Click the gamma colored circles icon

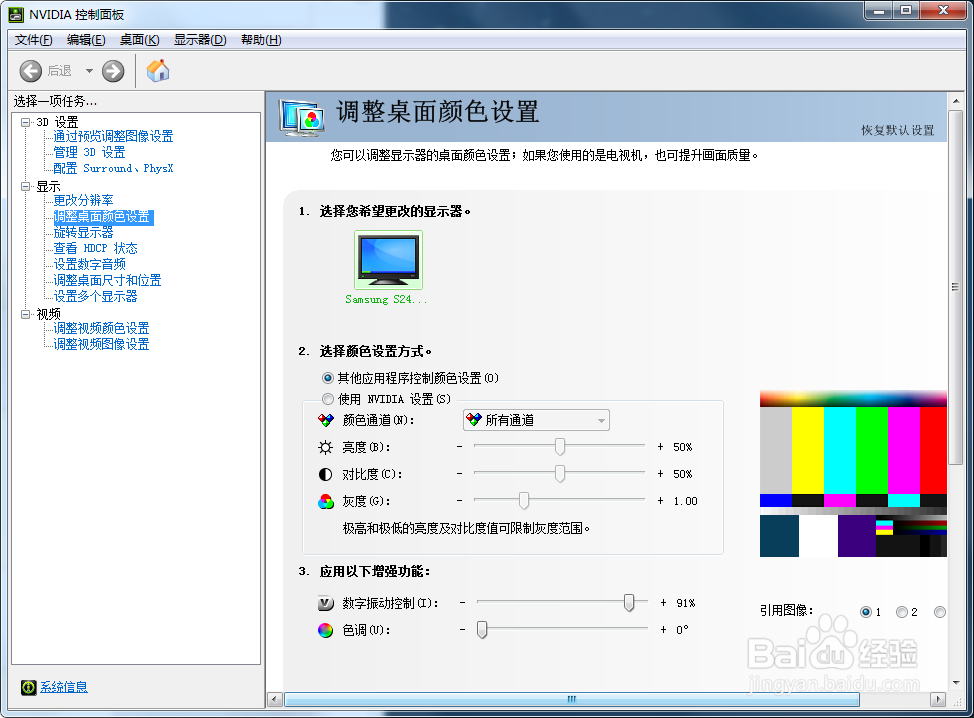pos(325,501)
